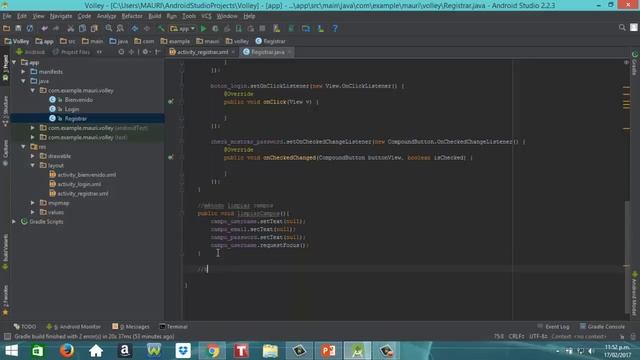Viewport: 640px width, 360px height.
Task: Click the Replace toolbar icon
Action: 120,29
